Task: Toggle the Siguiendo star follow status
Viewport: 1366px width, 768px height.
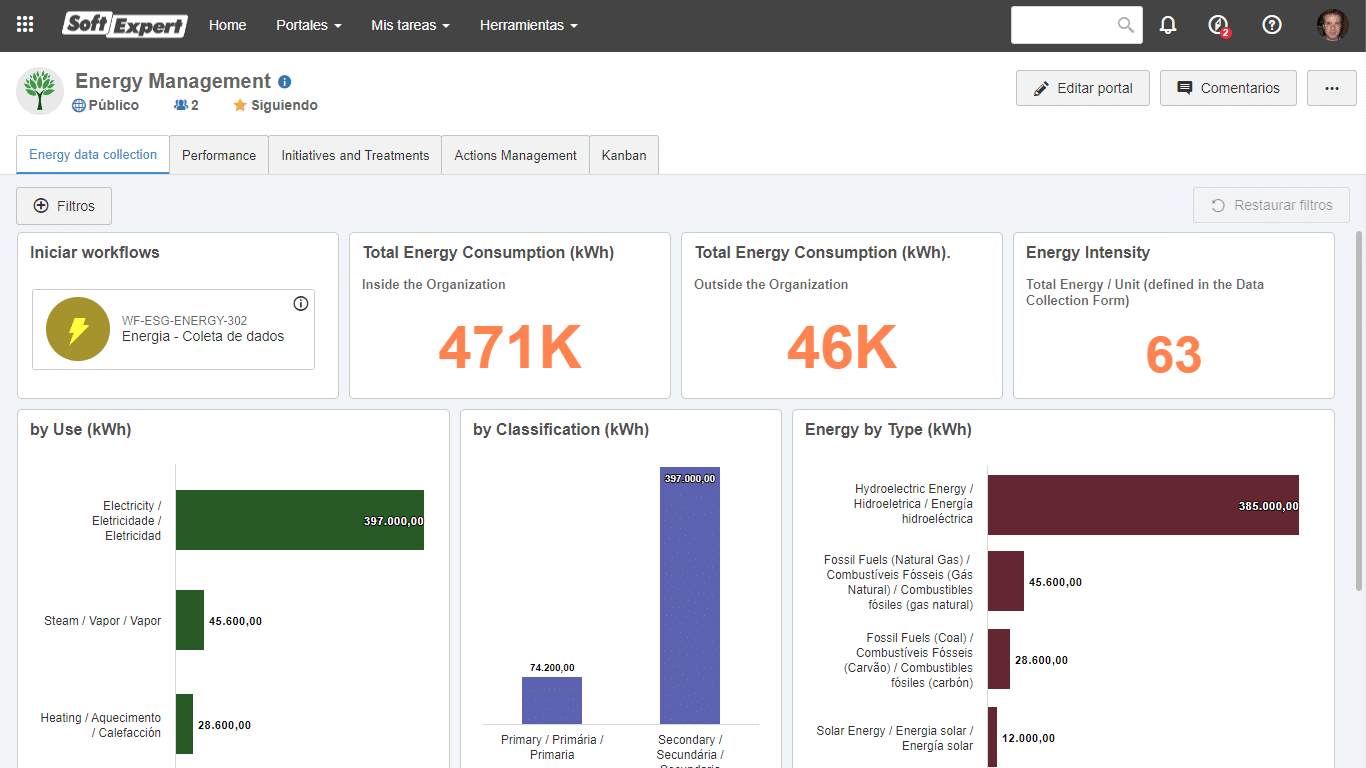Action: pyautogui.click(x=275, y=105)
